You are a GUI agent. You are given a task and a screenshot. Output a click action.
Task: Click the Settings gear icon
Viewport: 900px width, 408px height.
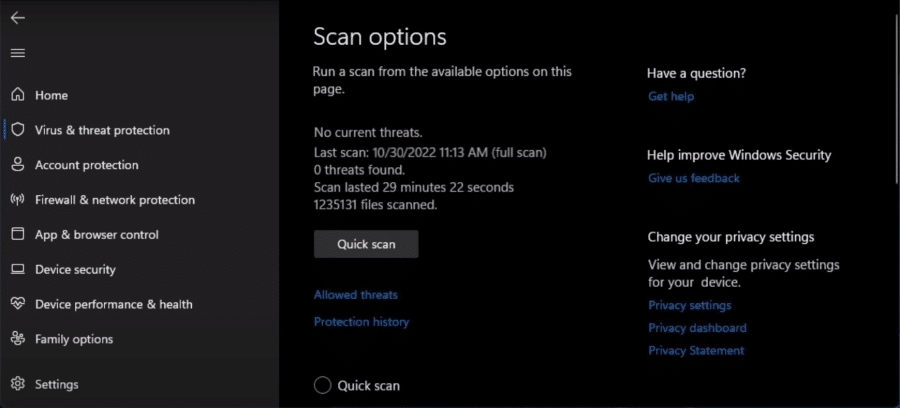click(18, 384)
